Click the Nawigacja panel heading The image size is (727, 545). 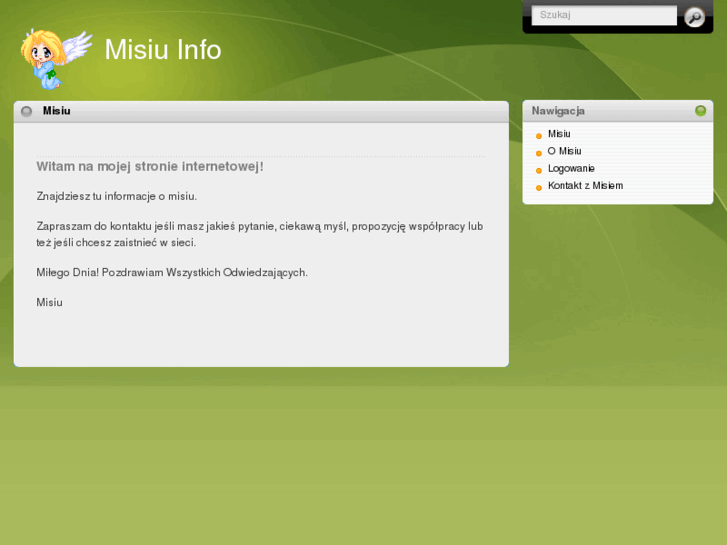[558, 111]
